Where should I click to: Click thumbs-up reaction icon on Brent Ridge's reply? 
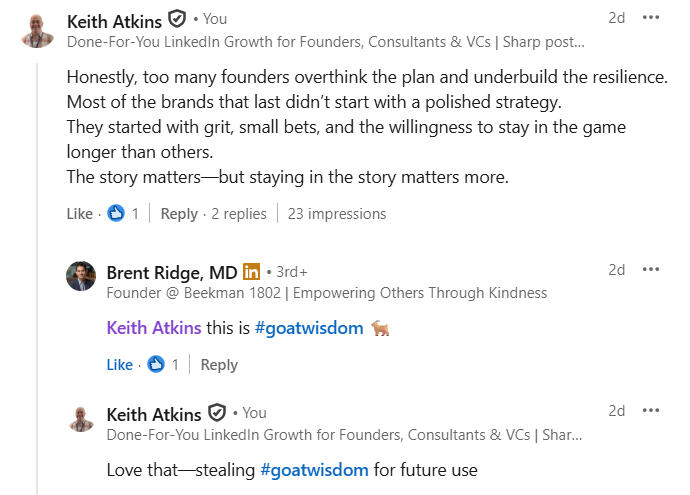click(156, 364)
